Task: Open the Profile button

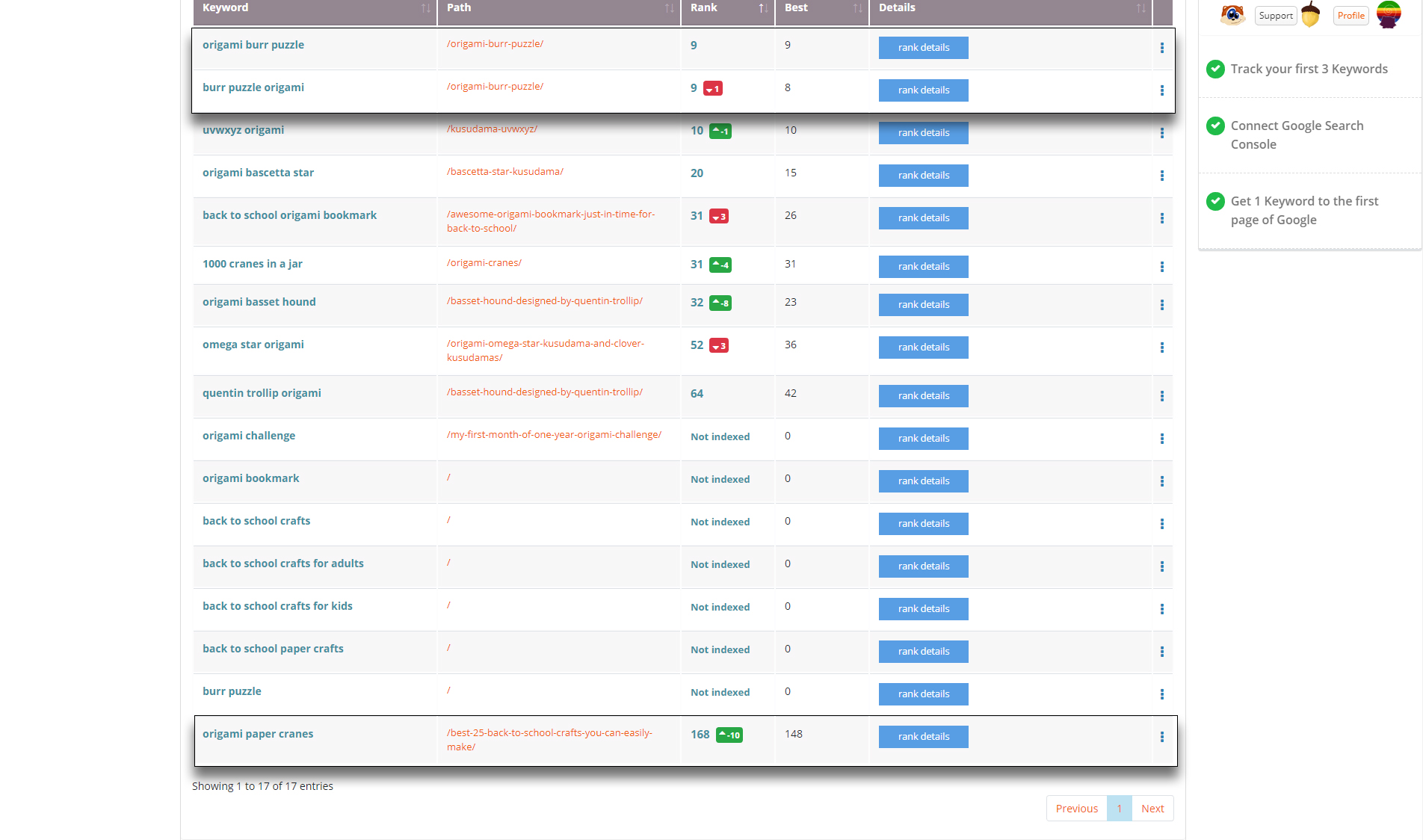Action: coord(1351,16)
